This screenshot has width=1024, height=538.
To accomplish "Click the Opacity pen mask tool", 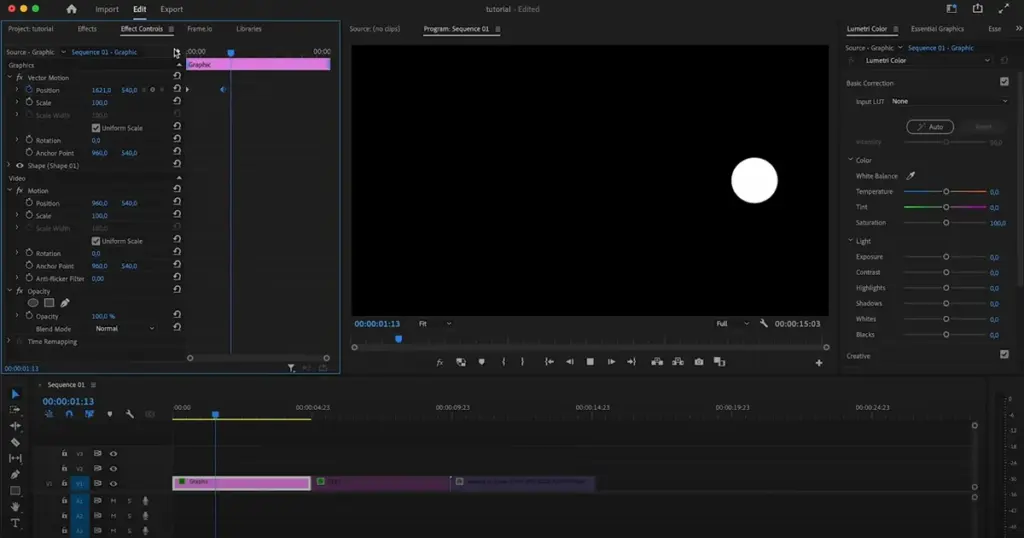I will (x=65, y=303).
